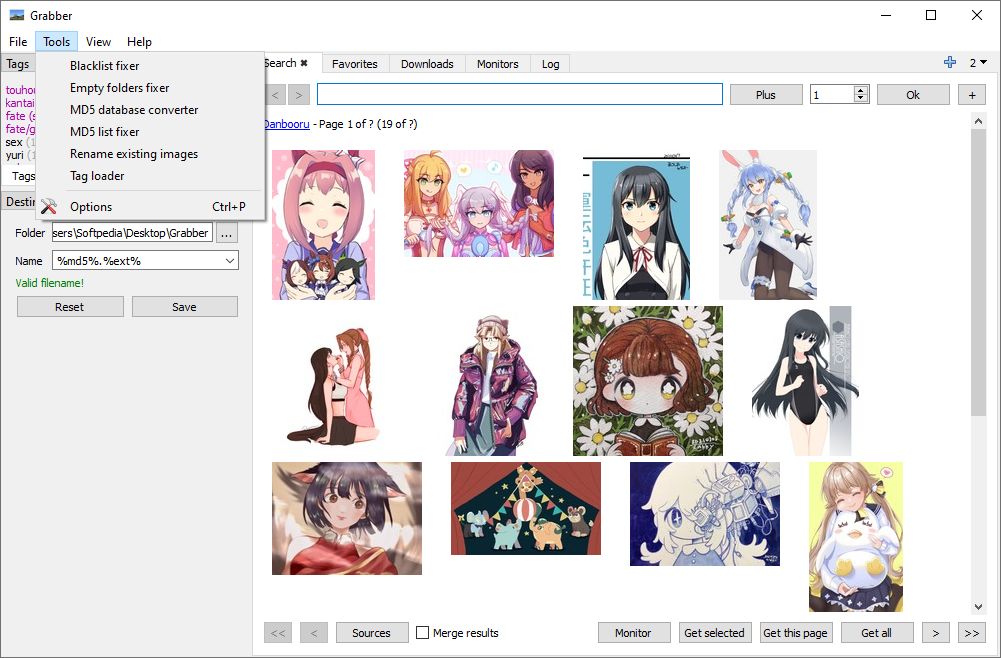Click Get selected
This screenshot has width=1001, height=658.
(714, 632)
